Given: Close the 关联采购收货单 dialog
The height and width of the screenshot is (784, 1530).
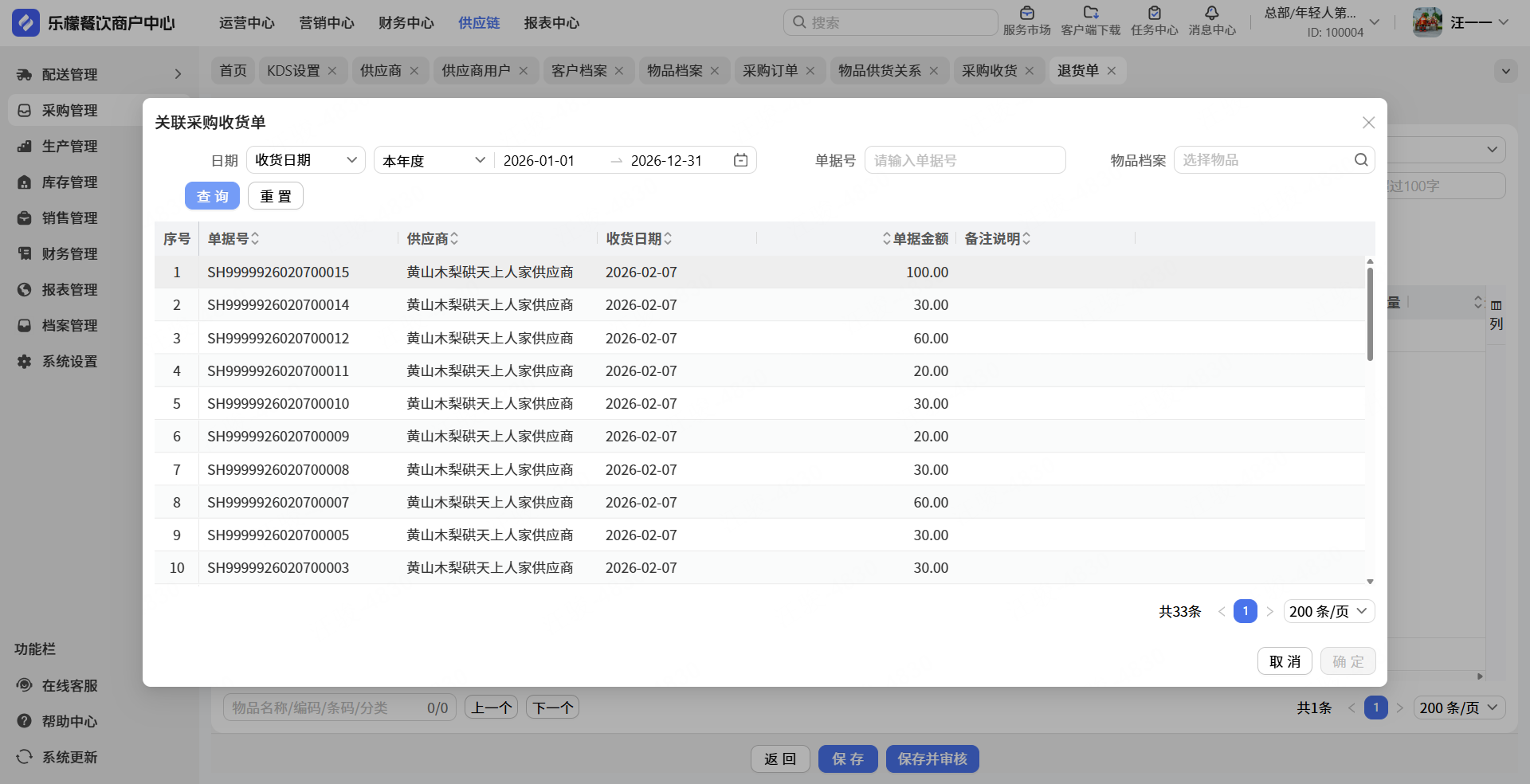Looking at the screenshot, I should point(1368,123).
